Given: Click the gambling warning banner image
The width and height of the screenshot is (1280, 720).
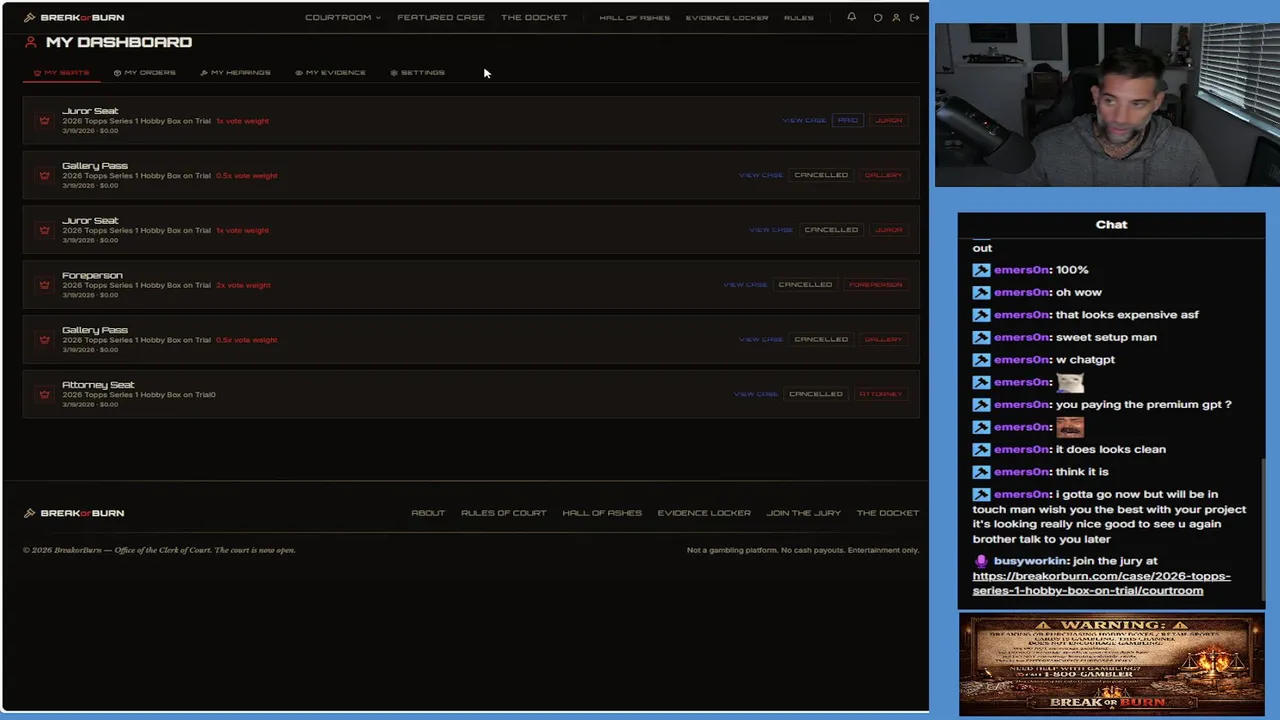Looking at the screenshot, I should [x=1111, y=665].
